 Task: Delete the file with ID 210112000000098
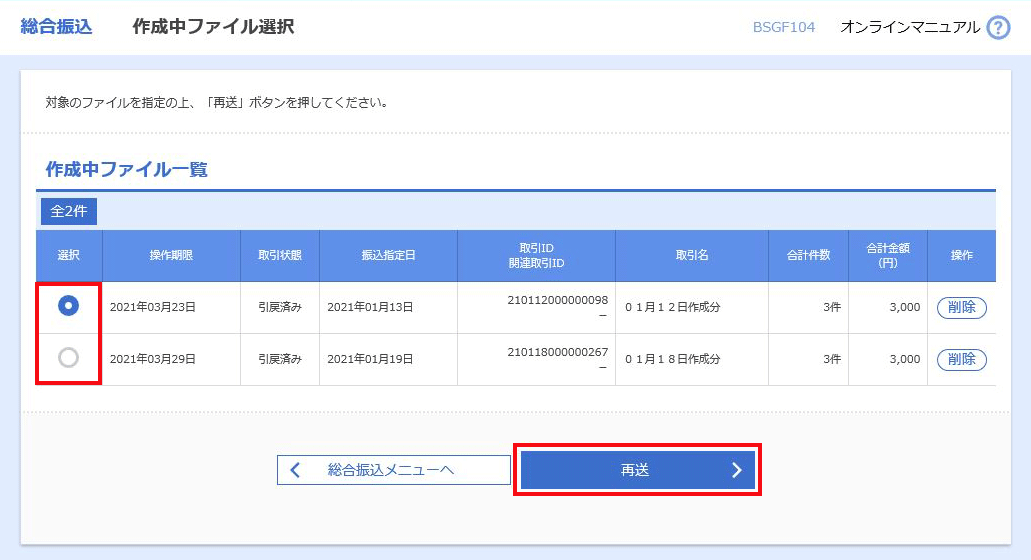pos(961,307)
